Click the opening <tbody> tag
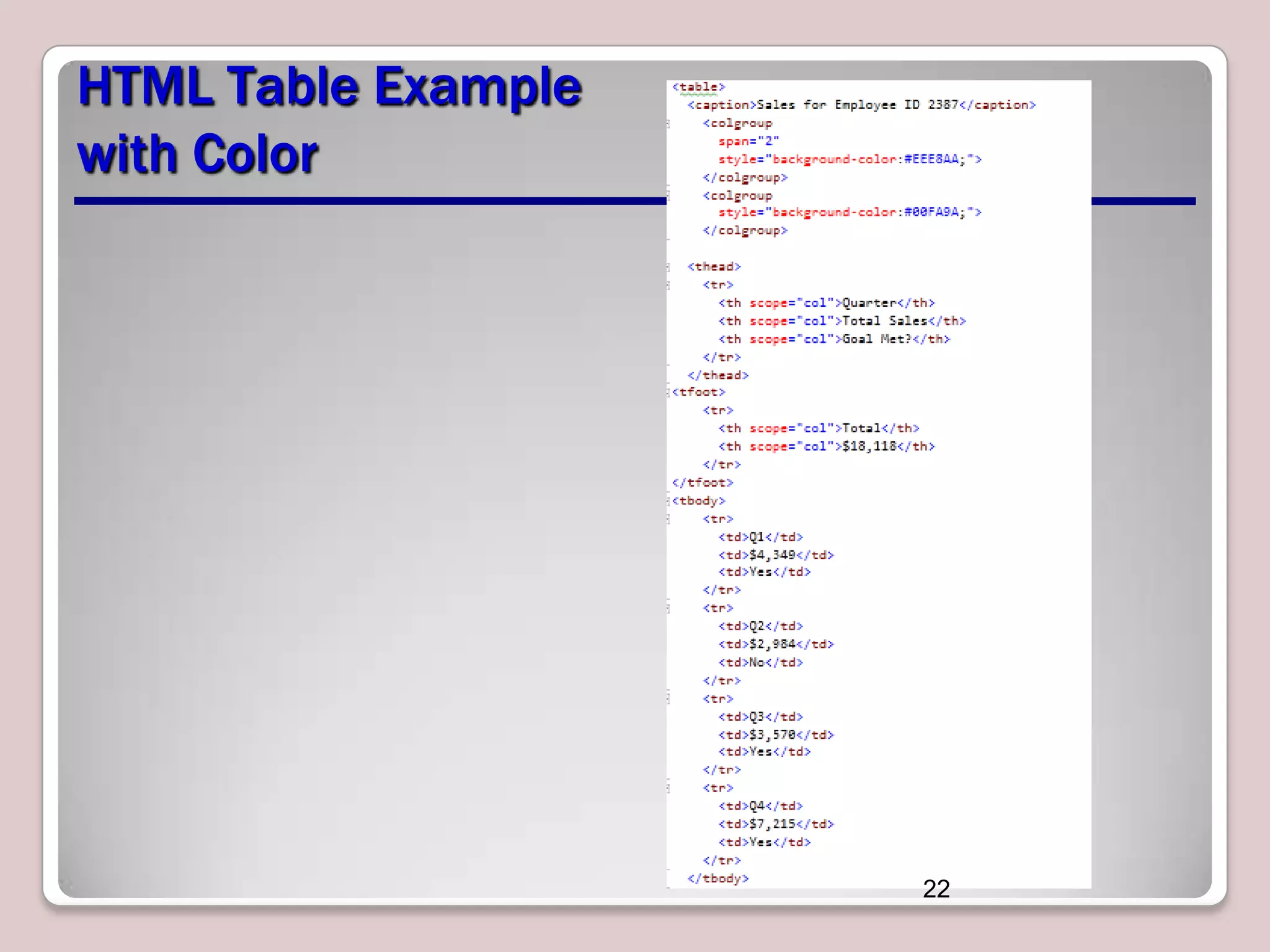The height and width of the screenshot is (952, 1270). 698,500
